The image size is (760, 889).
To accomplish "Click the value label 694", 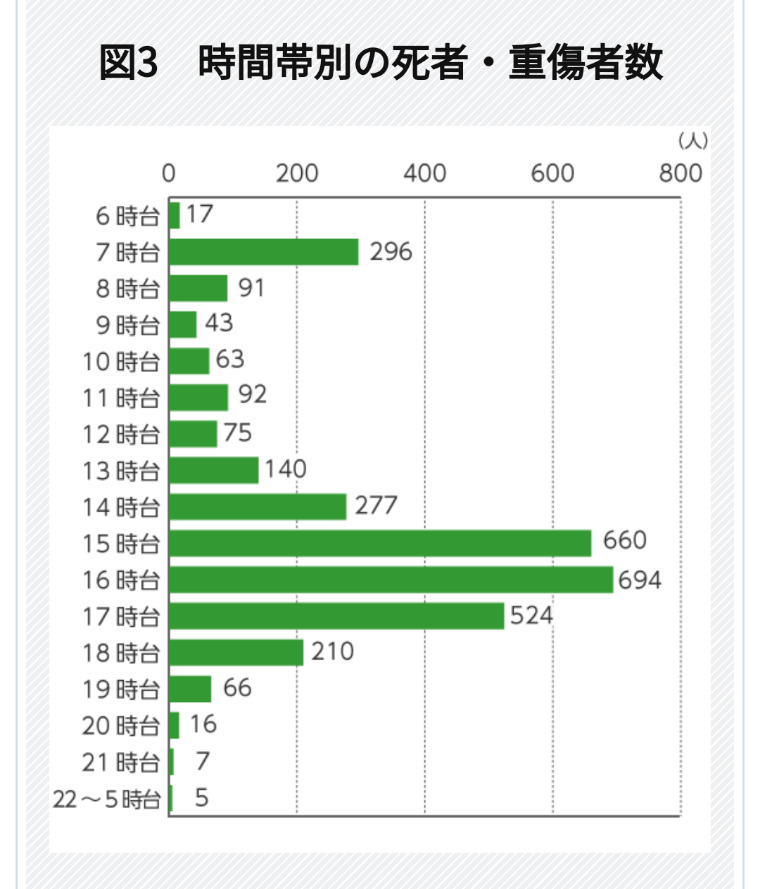I will pos(641,579).
